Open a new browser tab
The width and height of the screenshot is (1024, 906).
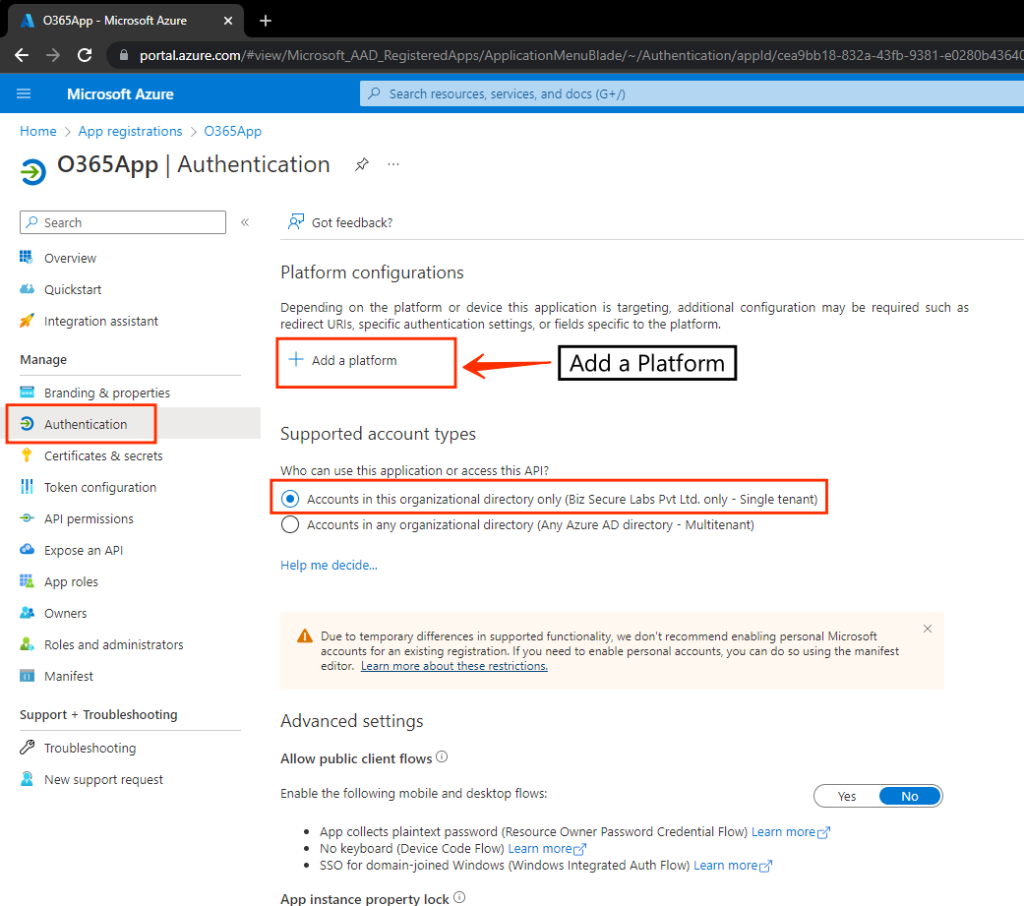coord(265,20)
